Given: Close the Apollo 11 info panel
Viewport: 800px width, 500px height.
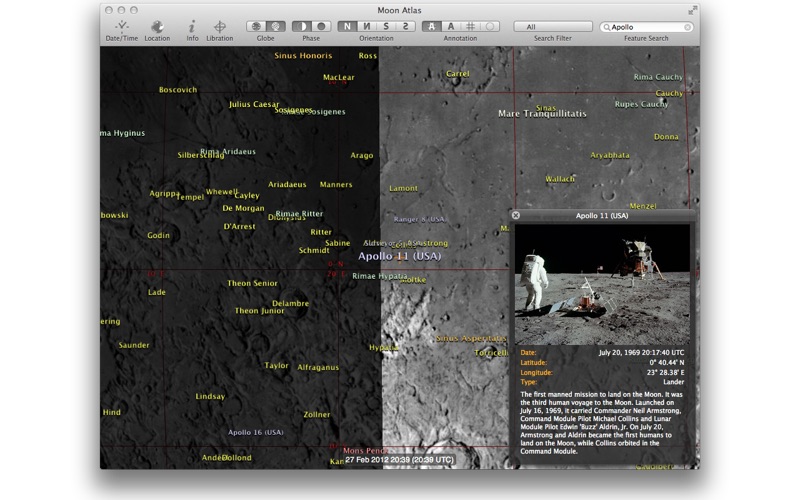Looking at the screenshot, I should coord(516,215).
